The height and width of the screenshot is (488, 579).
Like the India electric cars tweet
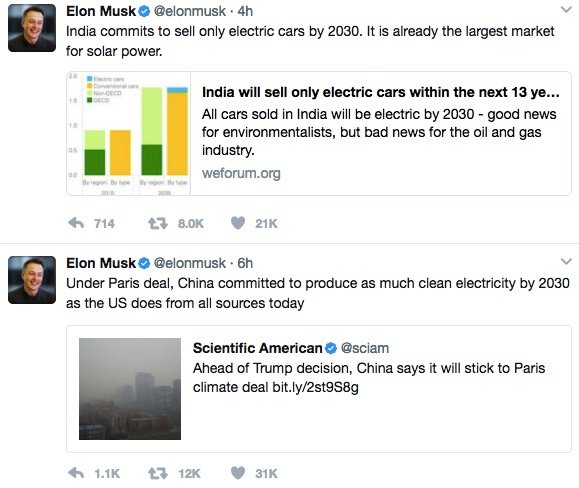[x=238, y=223]
